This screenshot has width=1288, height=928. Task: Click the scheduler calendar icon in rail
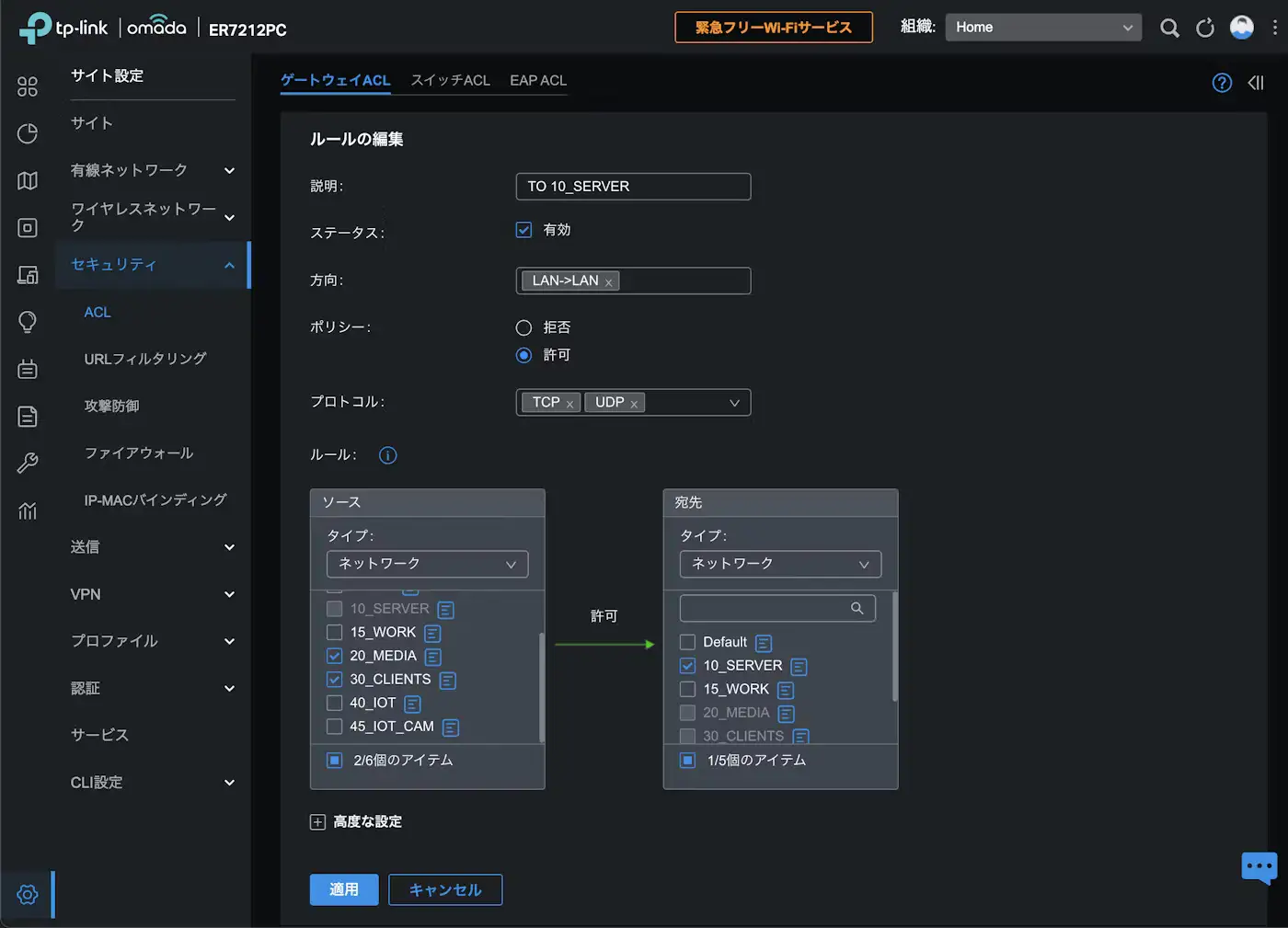[x=28, y=369]
